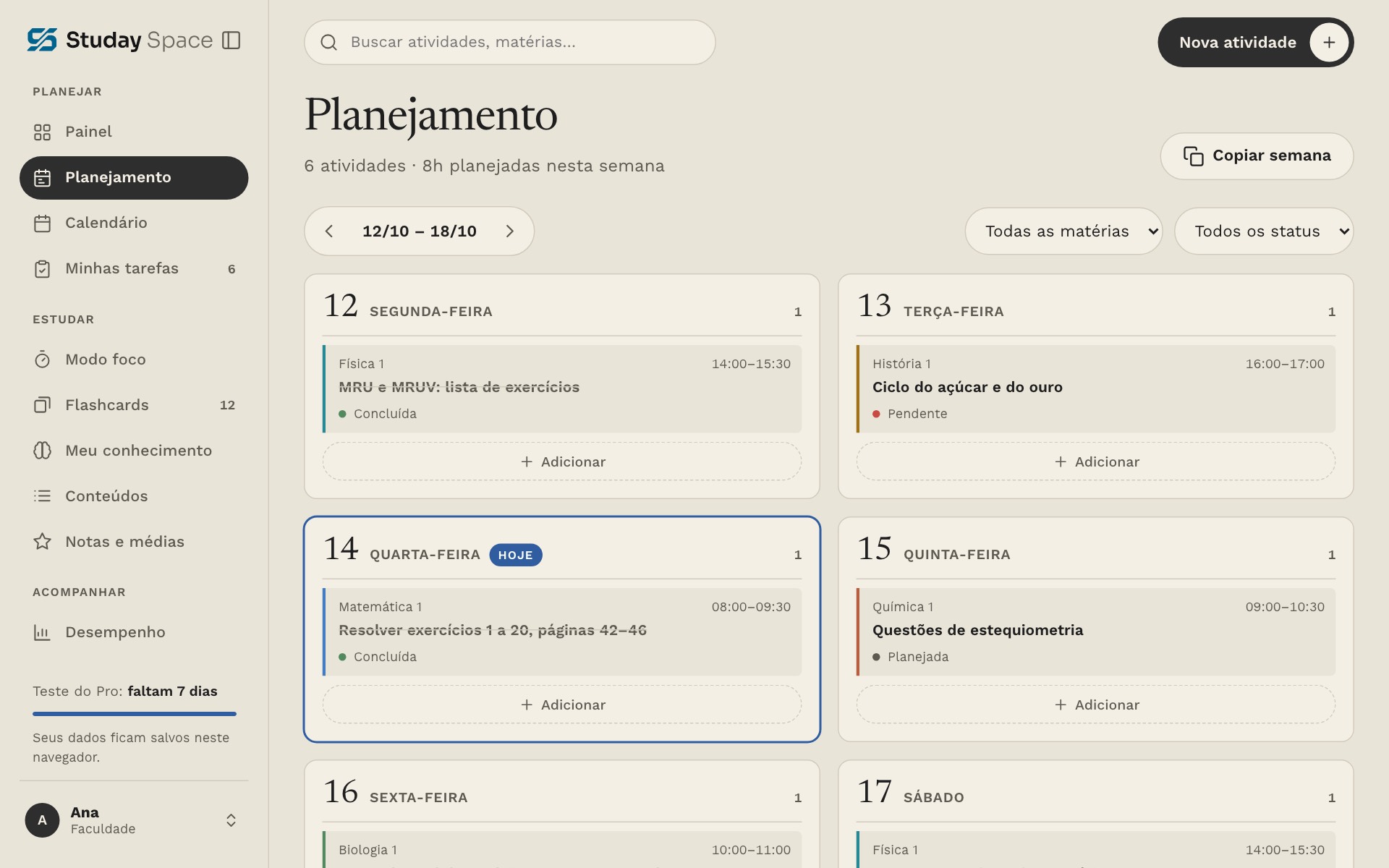Open Minhas tarefas
This screenshot has height=868, width=1389.
point(134,269)
